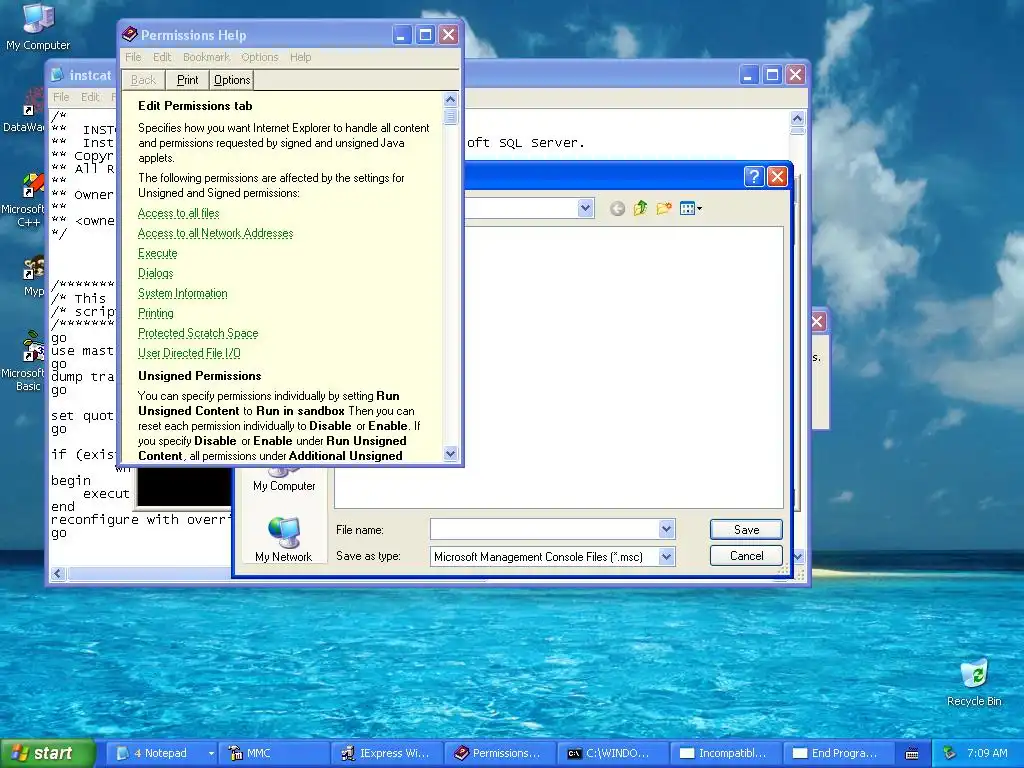Viewport: 1024px width, 768px height.
Task: Follow the User Directed File I/O link
Action: (x=189, y=353)
